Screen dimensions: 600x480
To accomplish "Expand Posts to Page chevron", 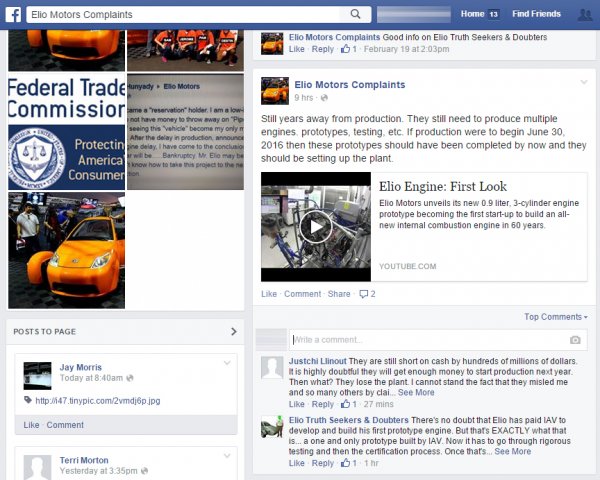I will [234, 331].
